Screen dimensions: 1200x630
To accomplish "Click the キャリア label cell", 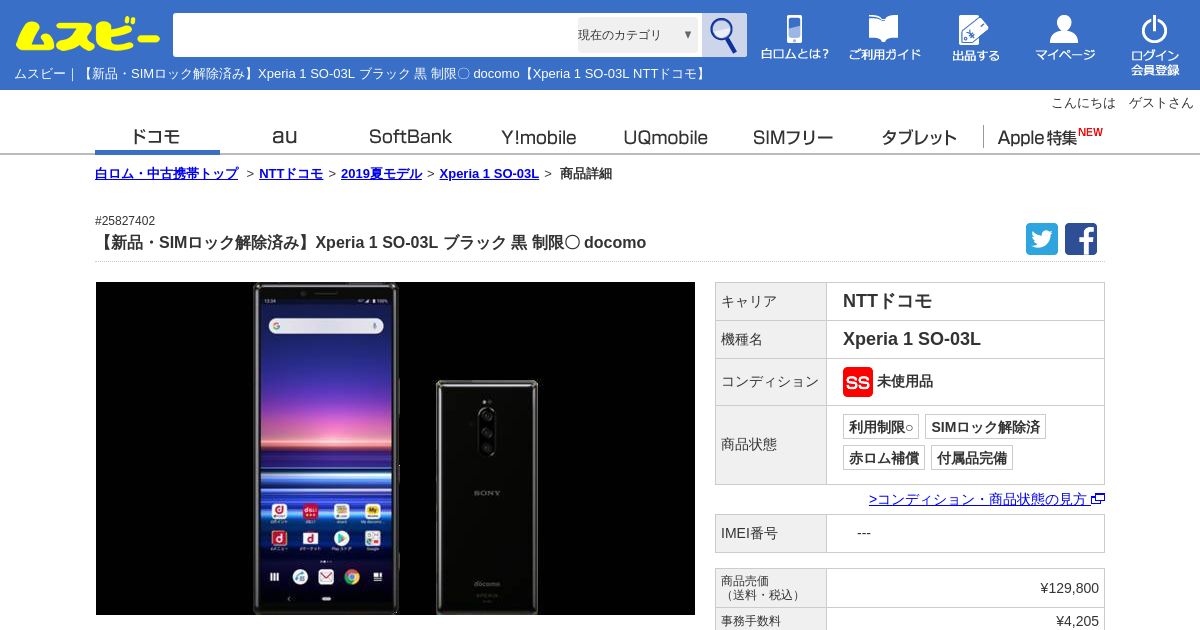I will click(x=771, y=301).
